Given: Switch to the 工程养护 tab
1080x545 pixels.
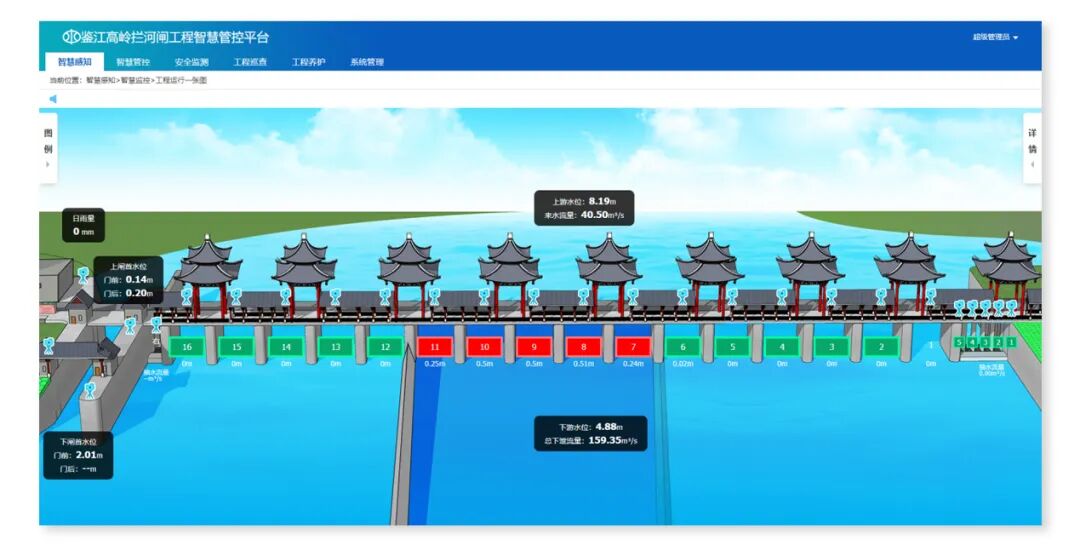Looking at the screenshot, I should (309, 61).
